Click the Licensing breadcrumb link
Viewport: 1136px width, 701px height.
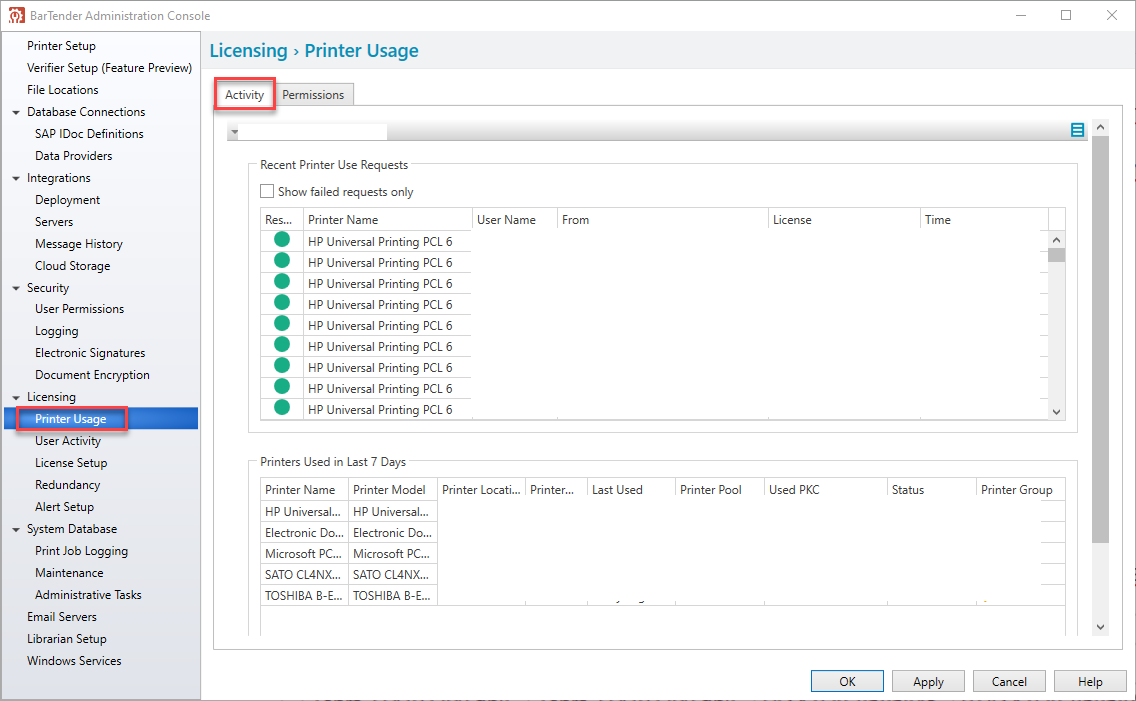tap(248, 51)
